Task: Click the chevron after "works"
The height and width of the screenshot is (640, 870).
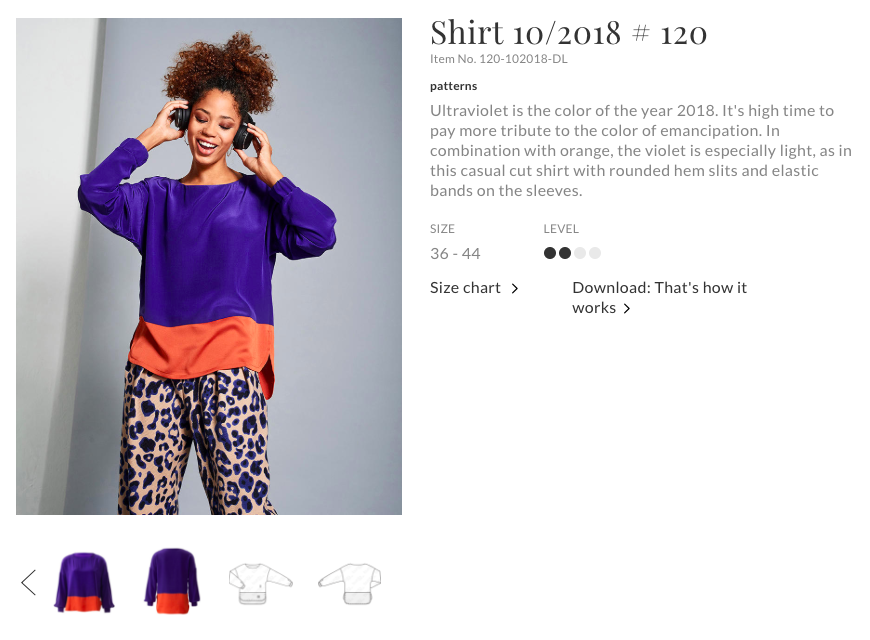Action: 627,309
